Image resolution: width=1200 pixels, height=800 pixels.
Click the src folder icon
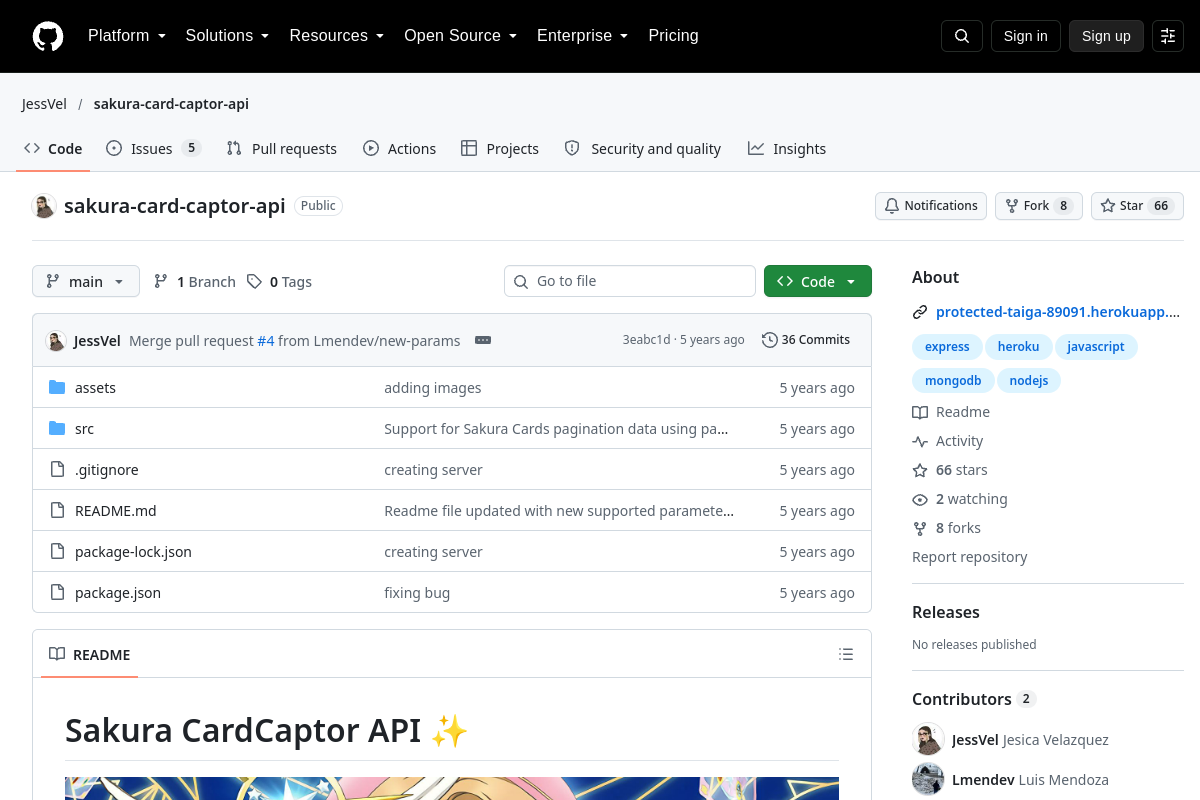(57, 429)
